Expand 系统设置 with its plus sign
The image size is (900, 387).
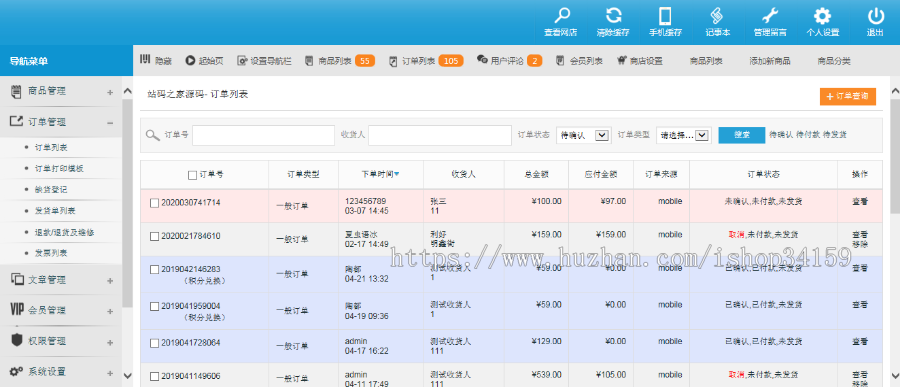coord(110,373)
